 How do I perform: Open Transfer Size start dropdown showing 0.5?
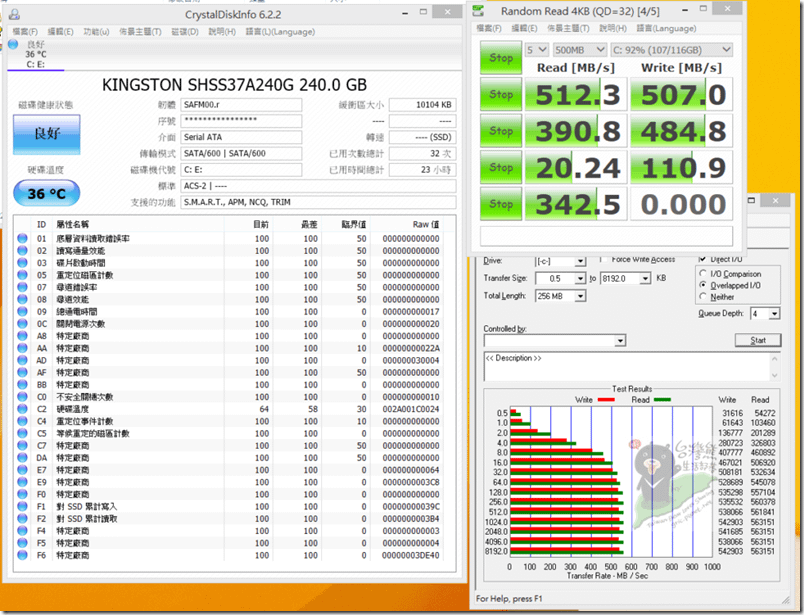tap(580, 279)
